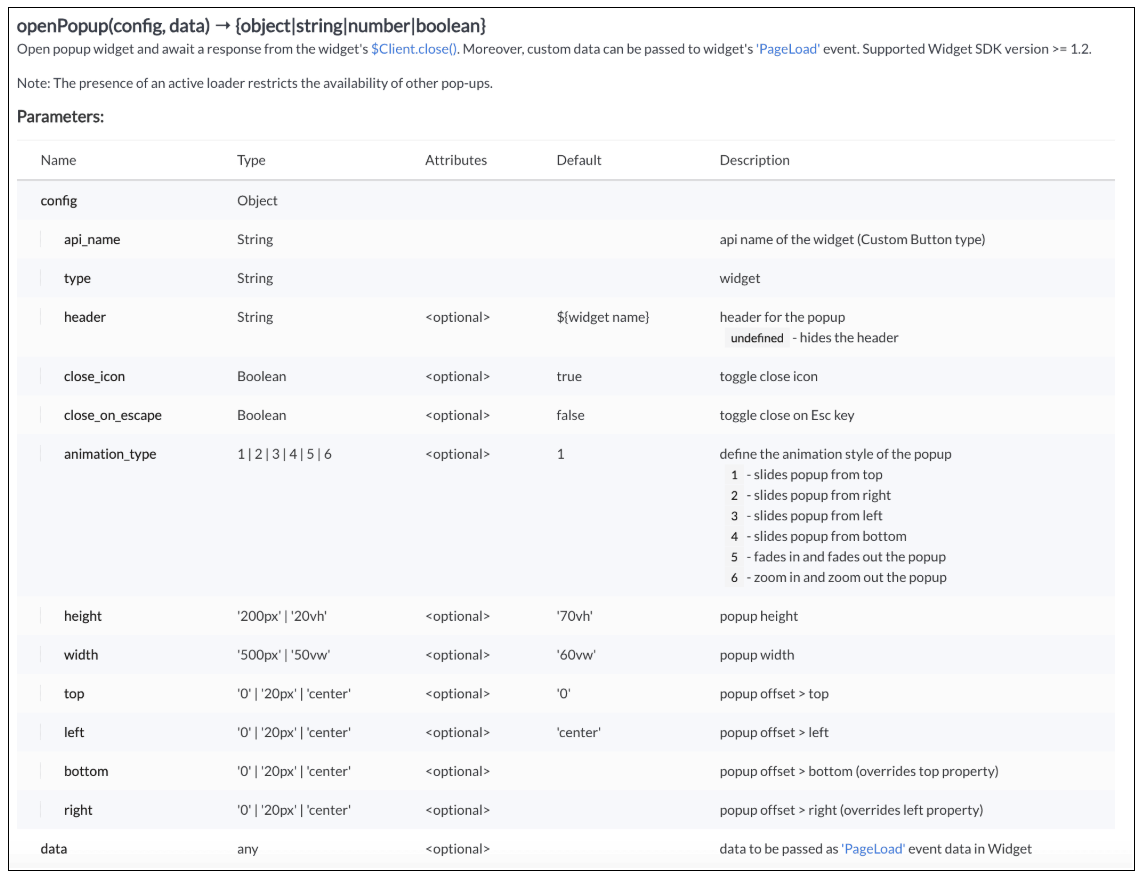Click the Attributes column header

tap(456, 160)
